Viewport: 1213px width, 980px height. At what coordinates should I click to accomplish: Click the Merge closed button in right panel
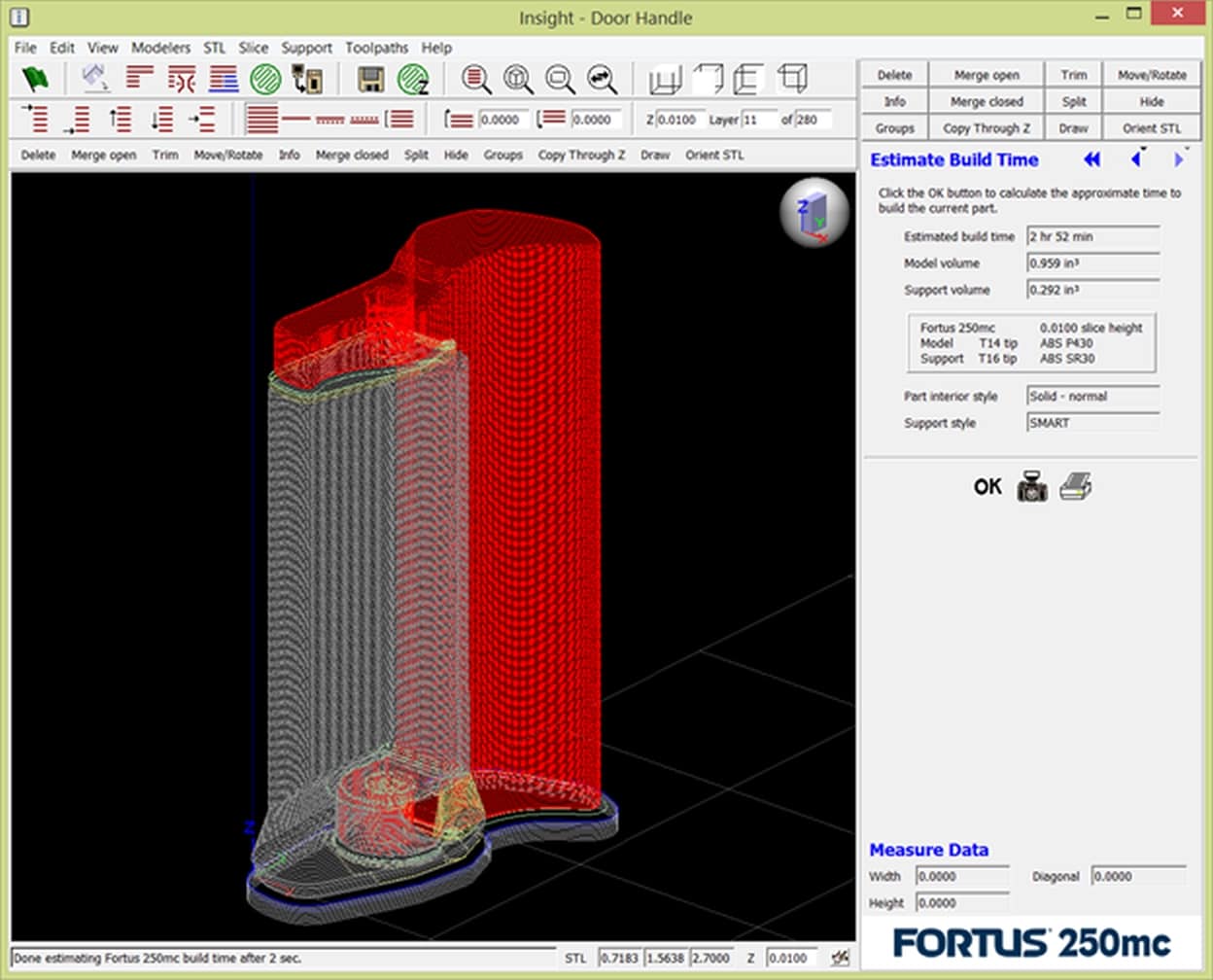(987, 101)
